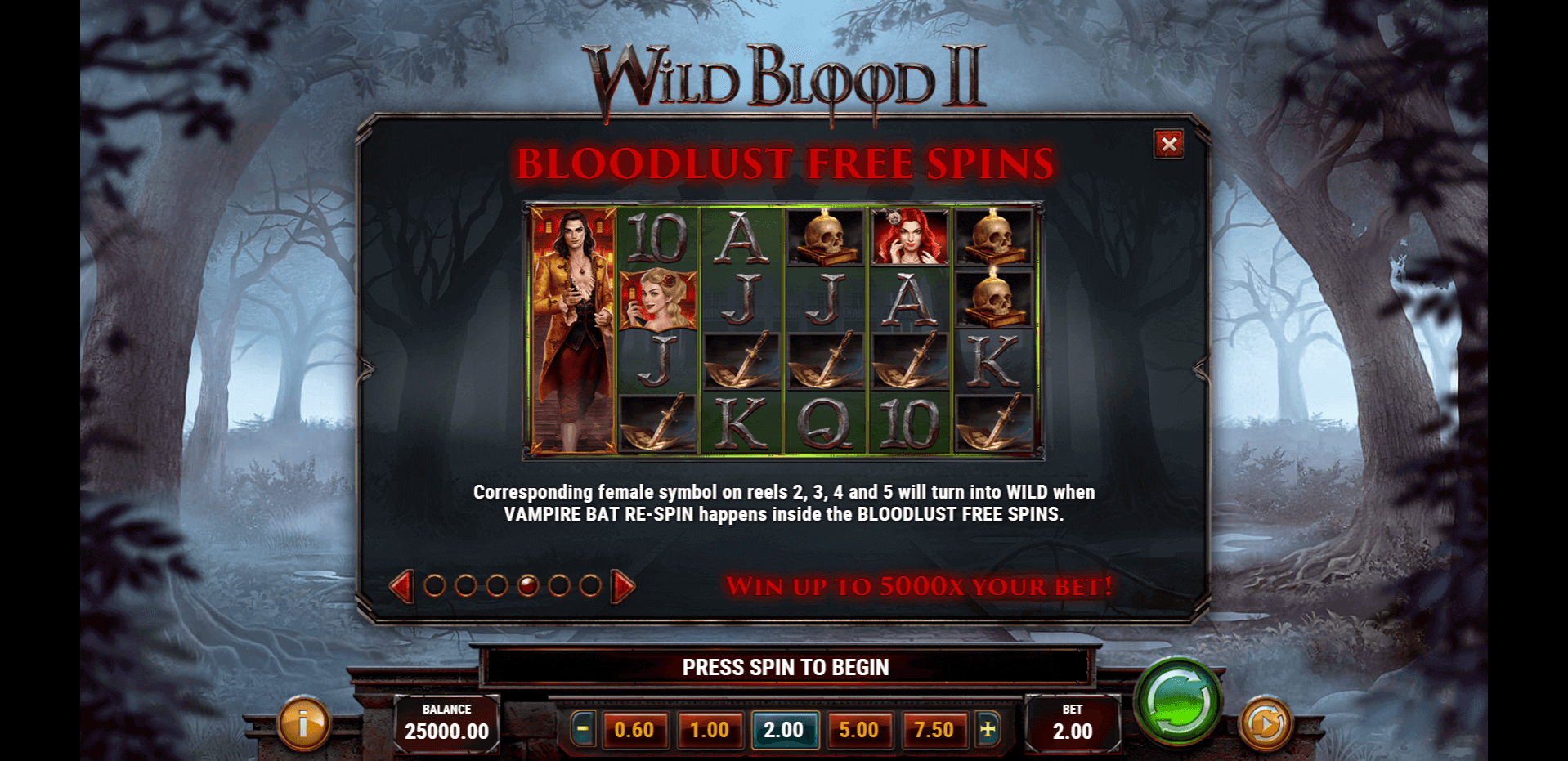Viewport: 1568px width, 761px height.
Task: Decrease bet with minus button
Action: [x=582, y=729]
